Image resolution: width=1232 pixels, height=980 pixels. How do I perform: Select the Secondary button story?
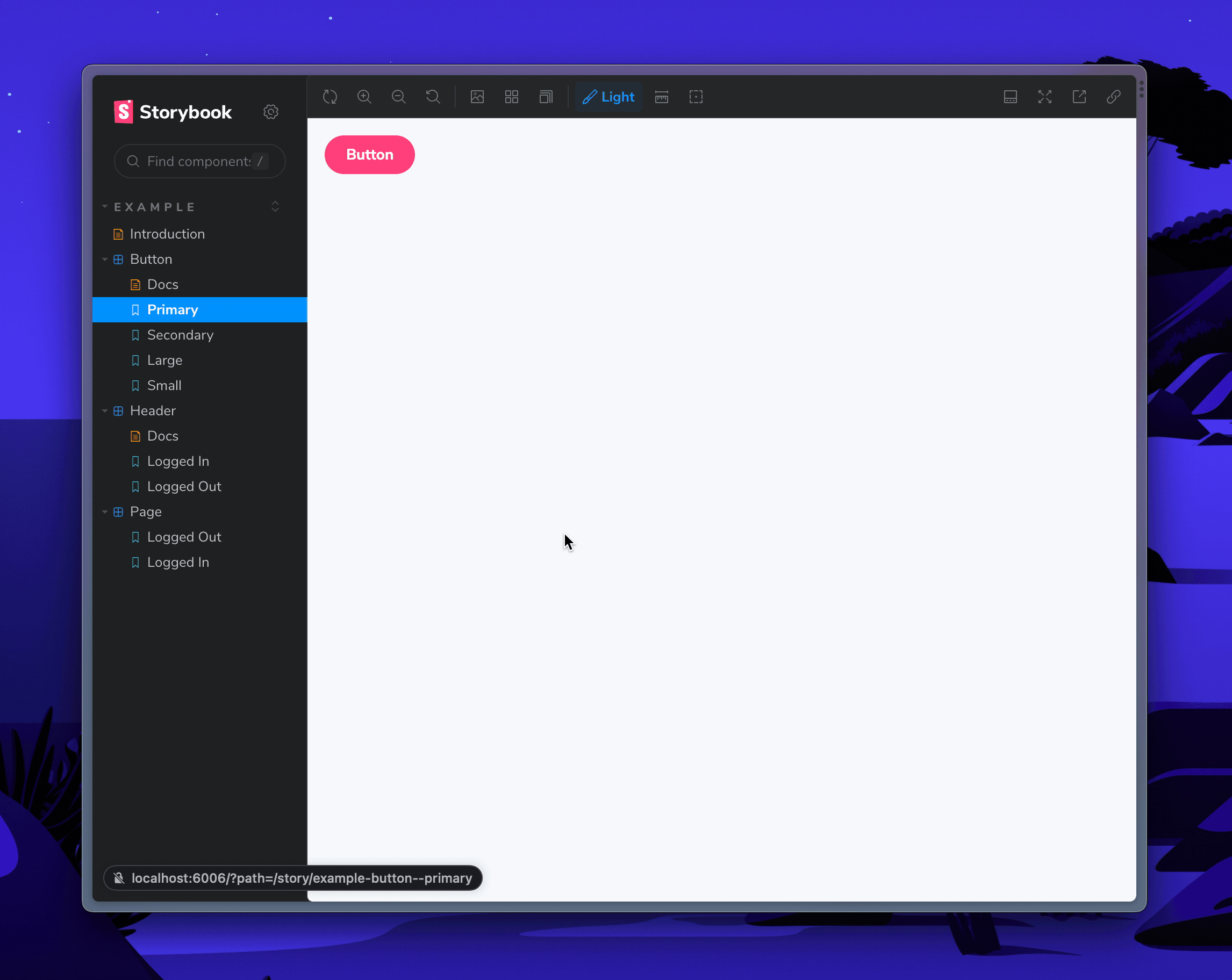(180, 334)
